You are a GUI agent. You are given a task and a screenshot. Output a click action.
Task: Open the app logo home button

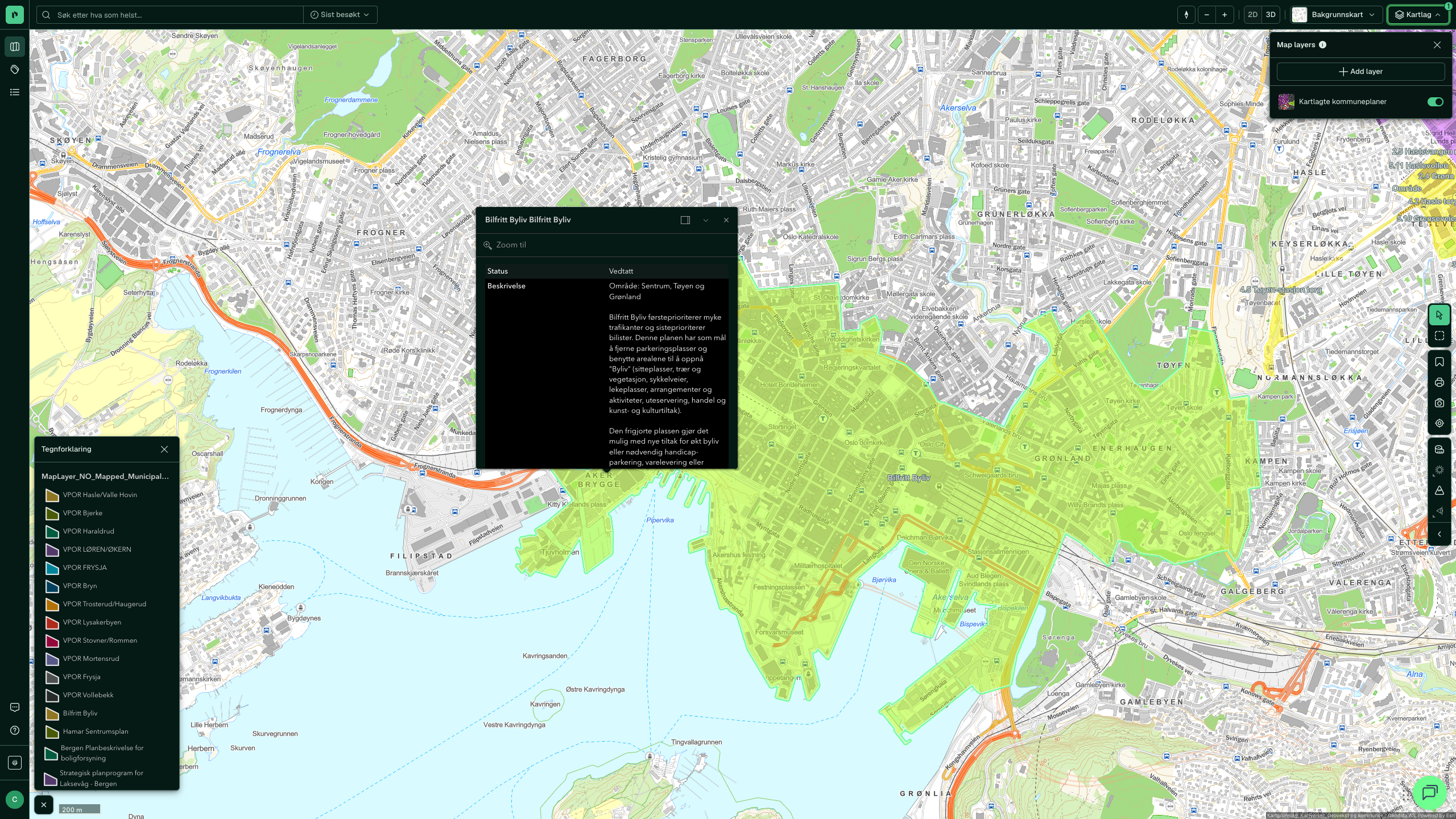[15, 15]
